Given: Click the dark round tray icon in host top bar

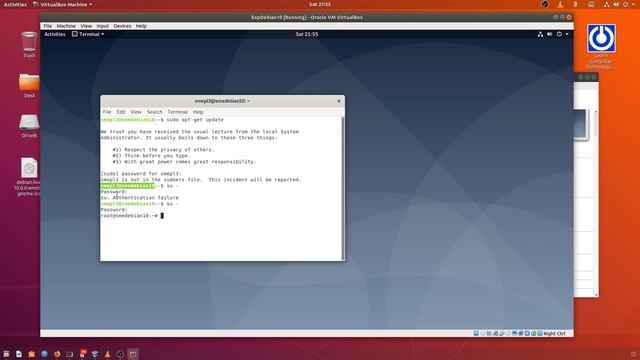Looking at the screenshot, I should pyautogui.click(x=545, y=4).
